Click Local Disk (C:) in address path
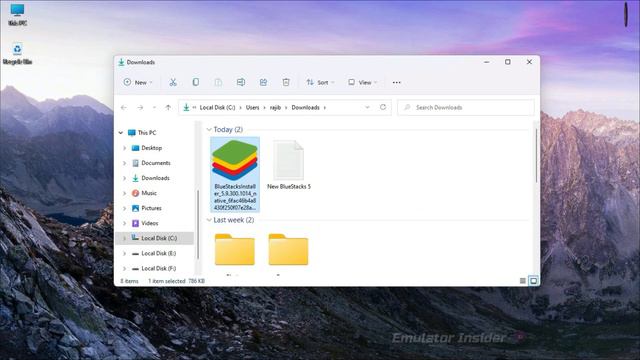This screenshot has height=360, width=640. click(217, 107)
